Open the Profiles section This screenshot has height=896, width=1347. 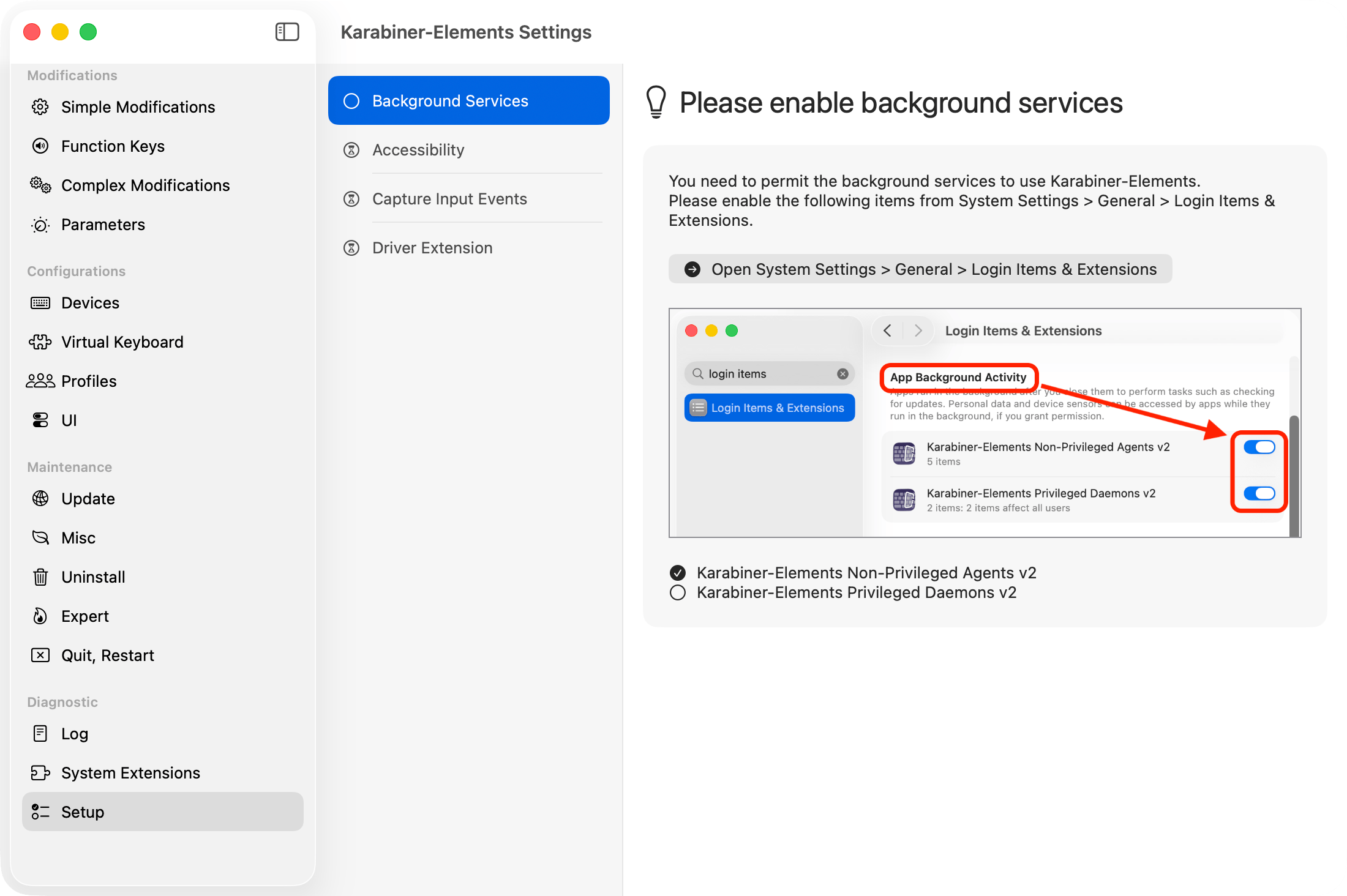tap(163, 381)
